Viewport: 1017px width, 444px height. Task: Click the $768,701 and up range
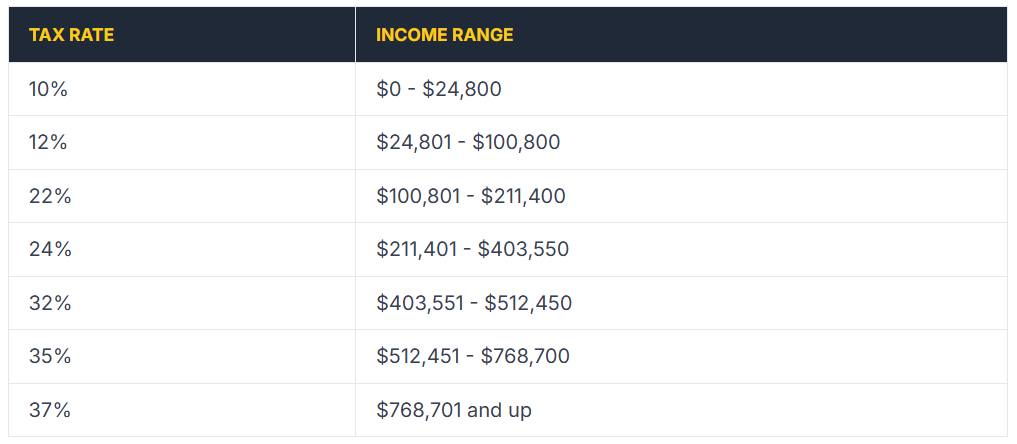pyautogui.click(x=454, y=410)
